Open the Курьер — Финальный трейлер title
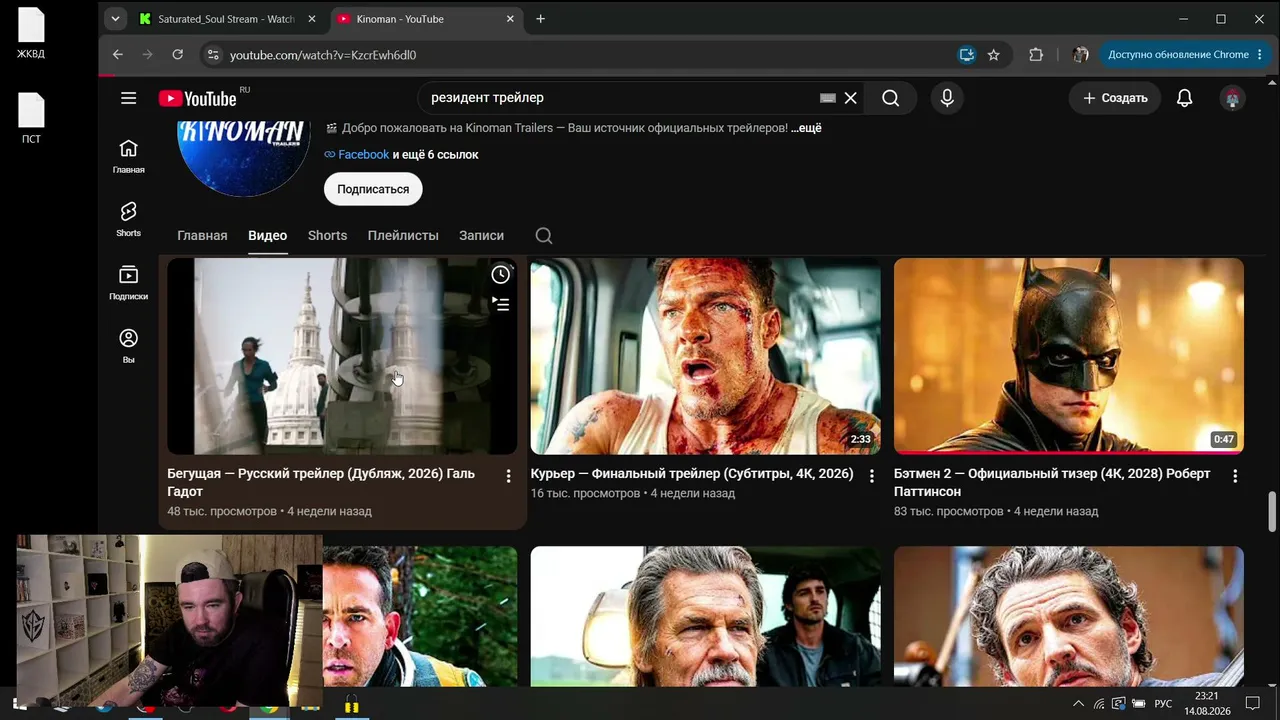1280x720 pixels. click(692, 474)
